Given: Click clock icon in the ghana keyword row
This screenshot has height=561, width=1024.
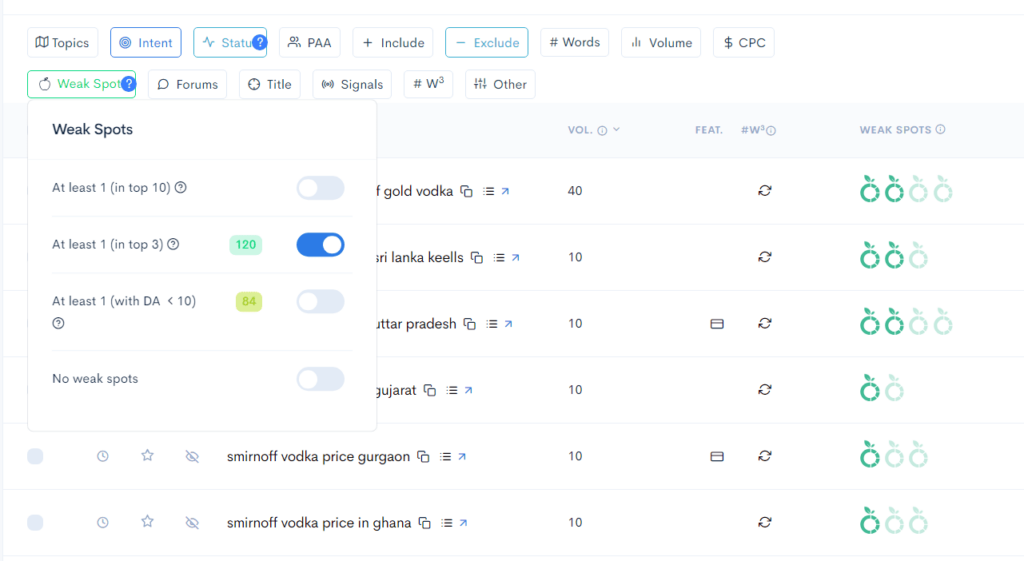Looking at the screenshot, I should pyautogui.click(x=102, y=522).
